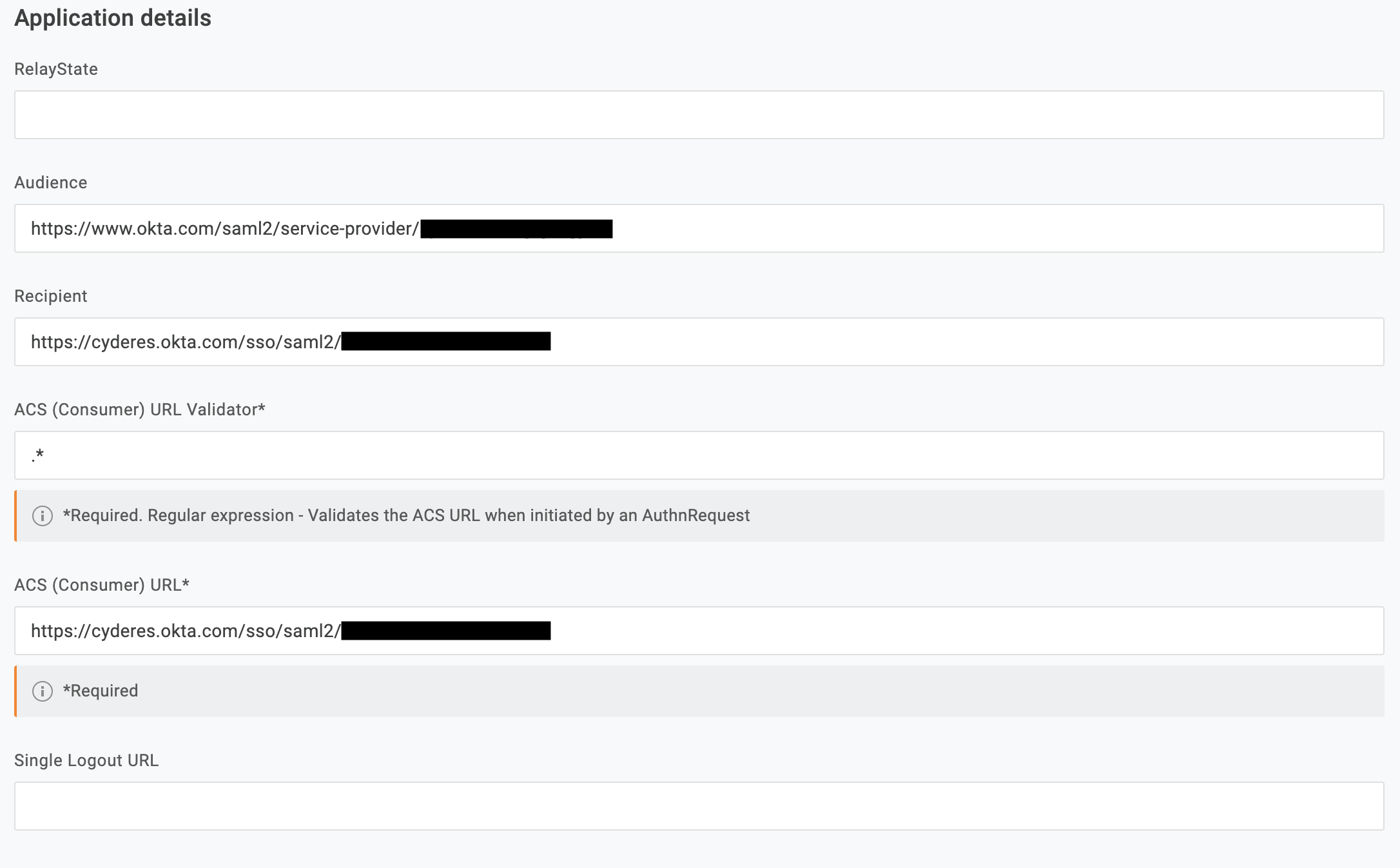Click the ACS (Consumer) URL* label
The width and height of the screenshot is (1400, 868).
(x=102, y=585)
